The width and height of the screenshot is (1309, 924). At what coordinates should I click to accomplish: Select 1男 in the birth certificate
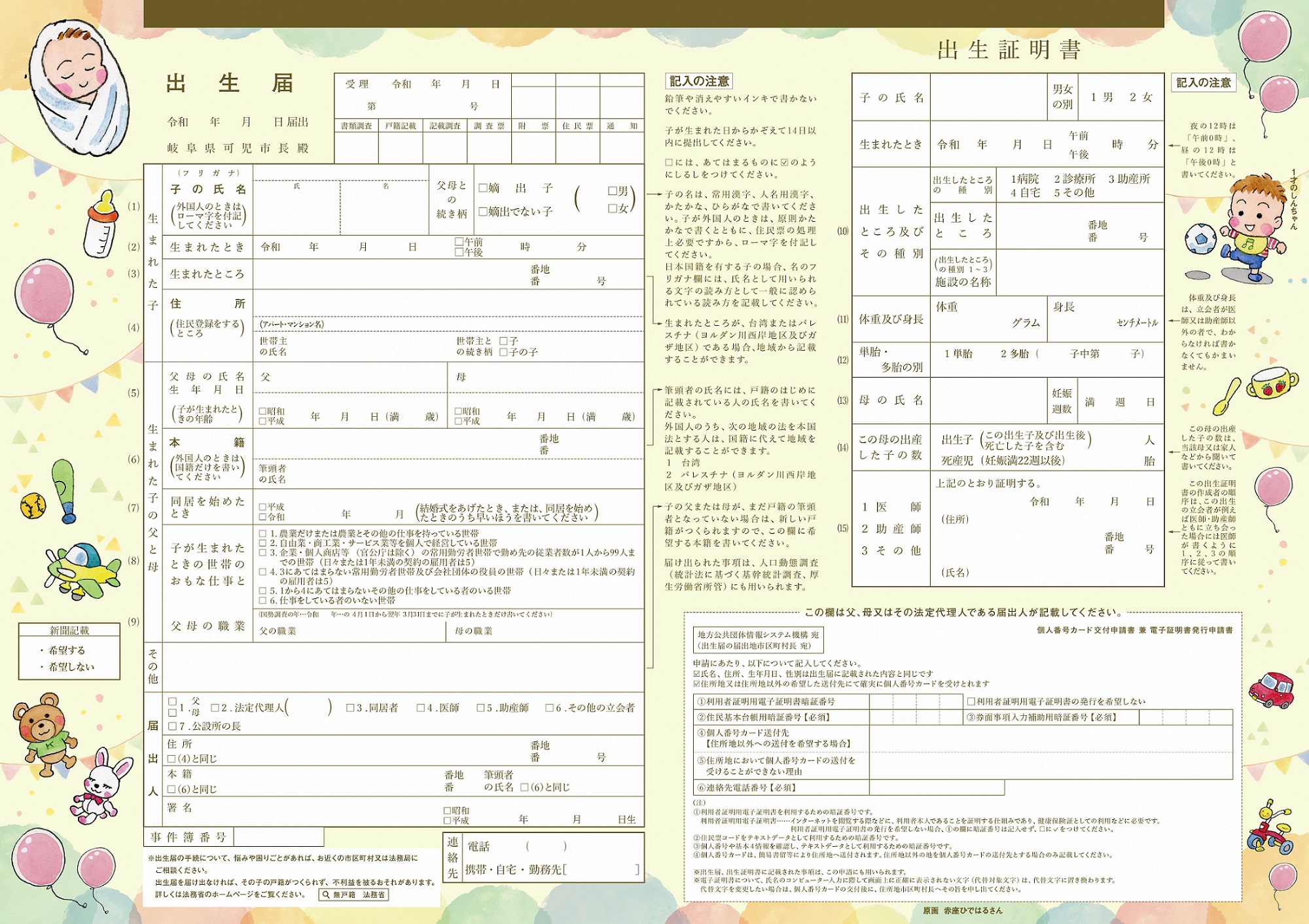tap(1102, 97)
